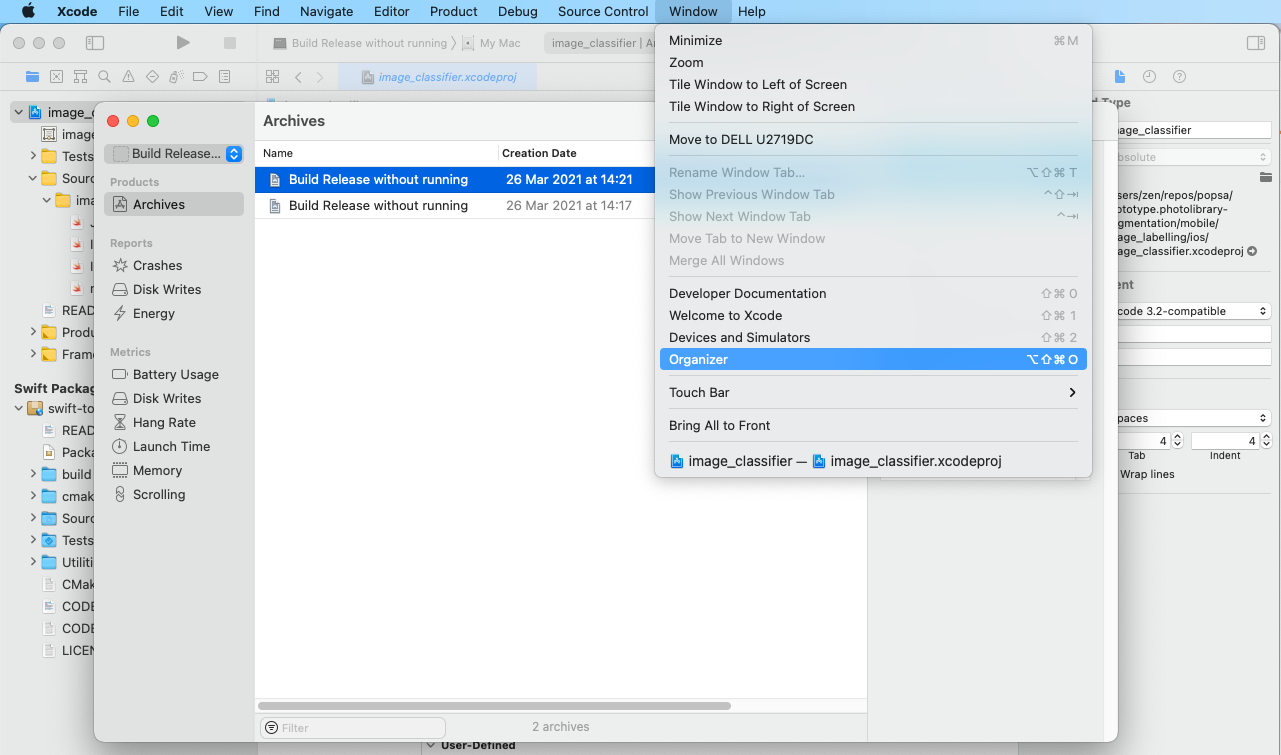Click the Stop button in toolbar
Screen dimensions: 1281x755
229,43
